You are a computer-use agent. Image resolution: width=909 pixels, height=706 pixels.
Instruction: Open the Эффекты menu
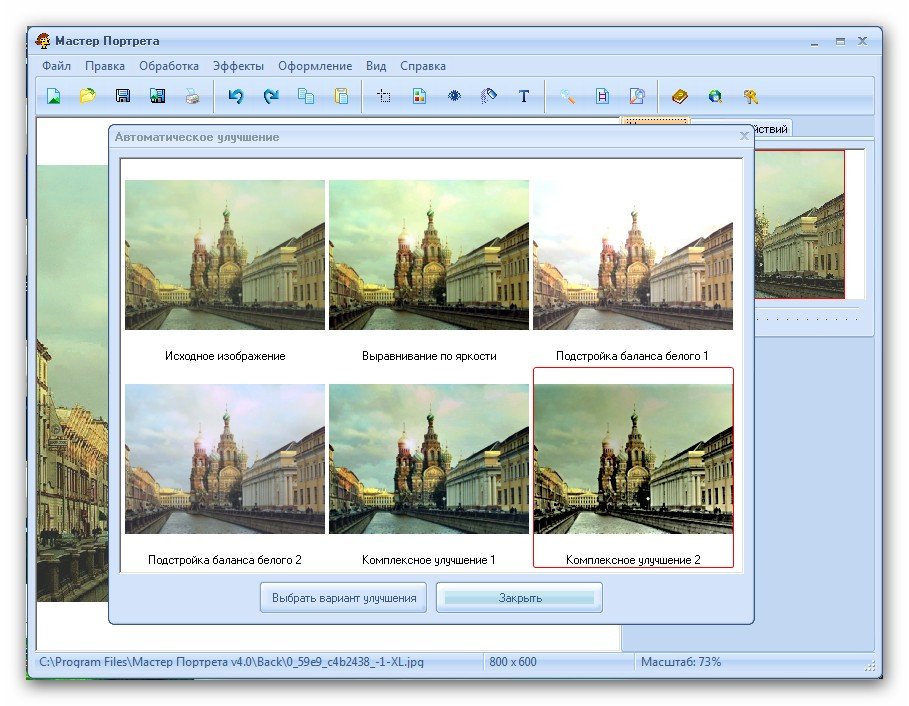click(x=238, y=66)
